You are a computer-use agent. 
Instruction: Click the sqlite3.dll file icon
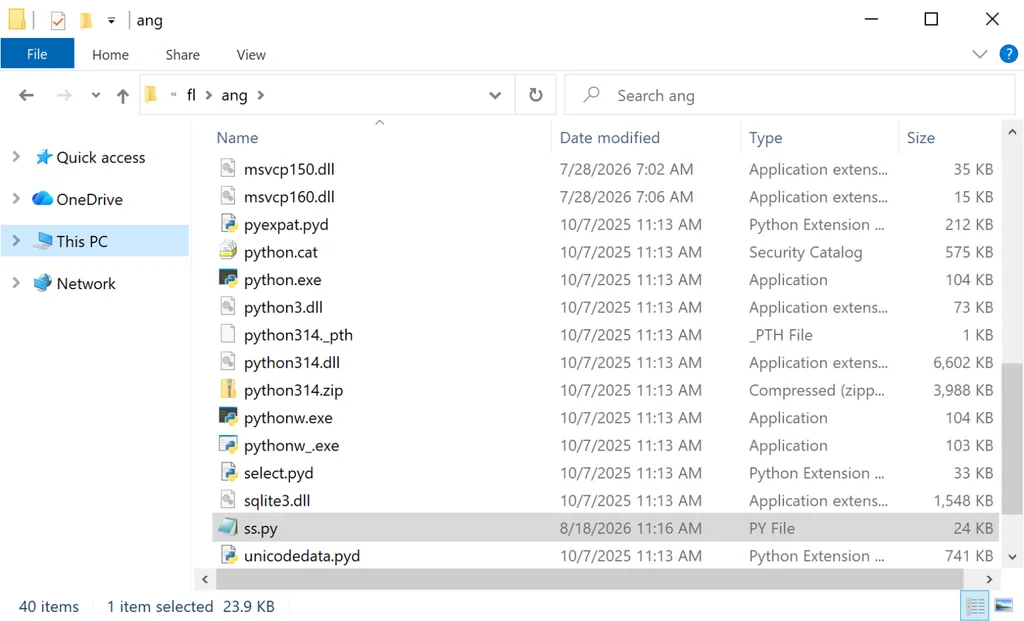tap(227, 500)
